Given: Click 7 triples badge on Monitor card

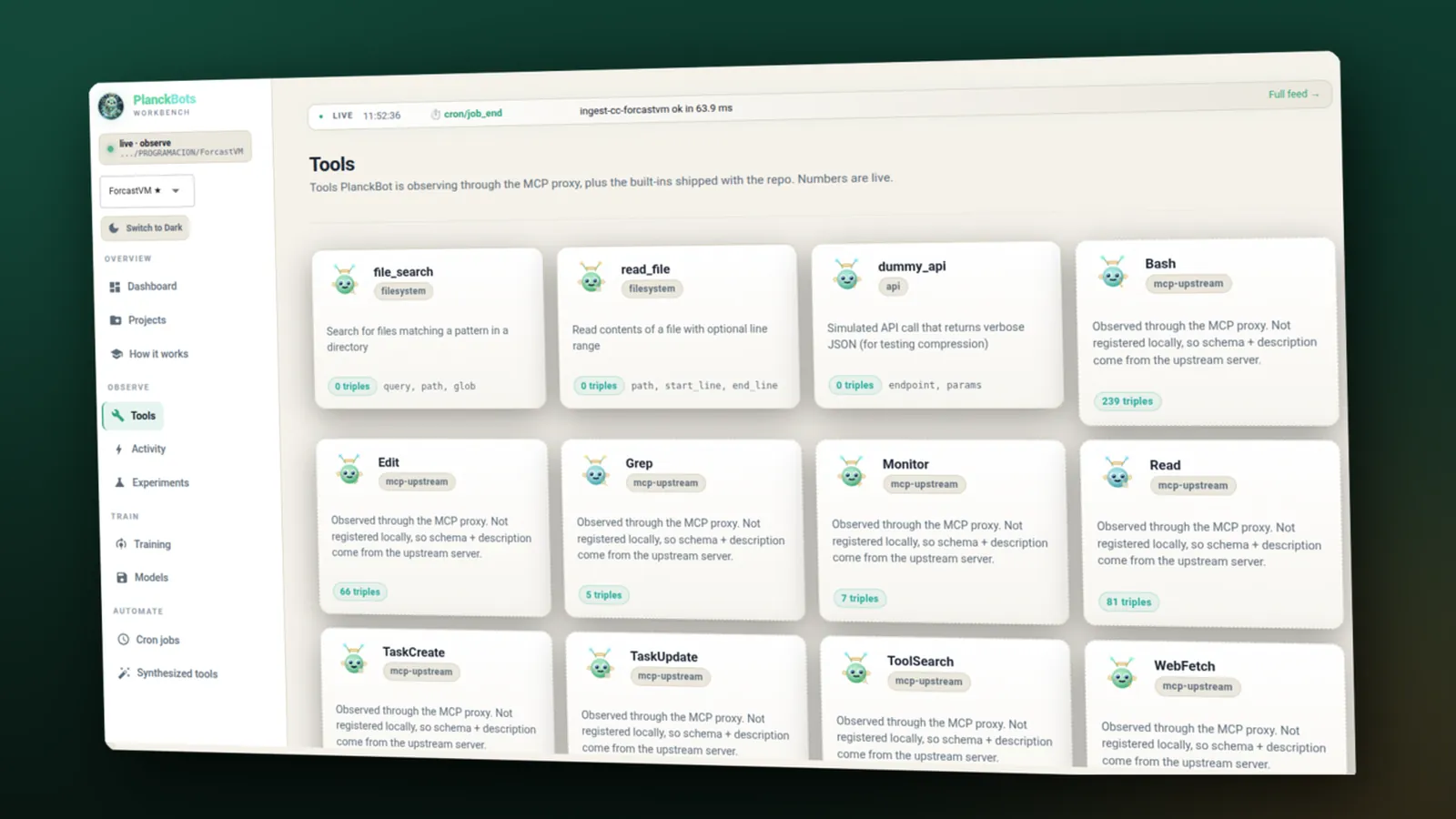Looking at the screenshot, I should 859,599.
